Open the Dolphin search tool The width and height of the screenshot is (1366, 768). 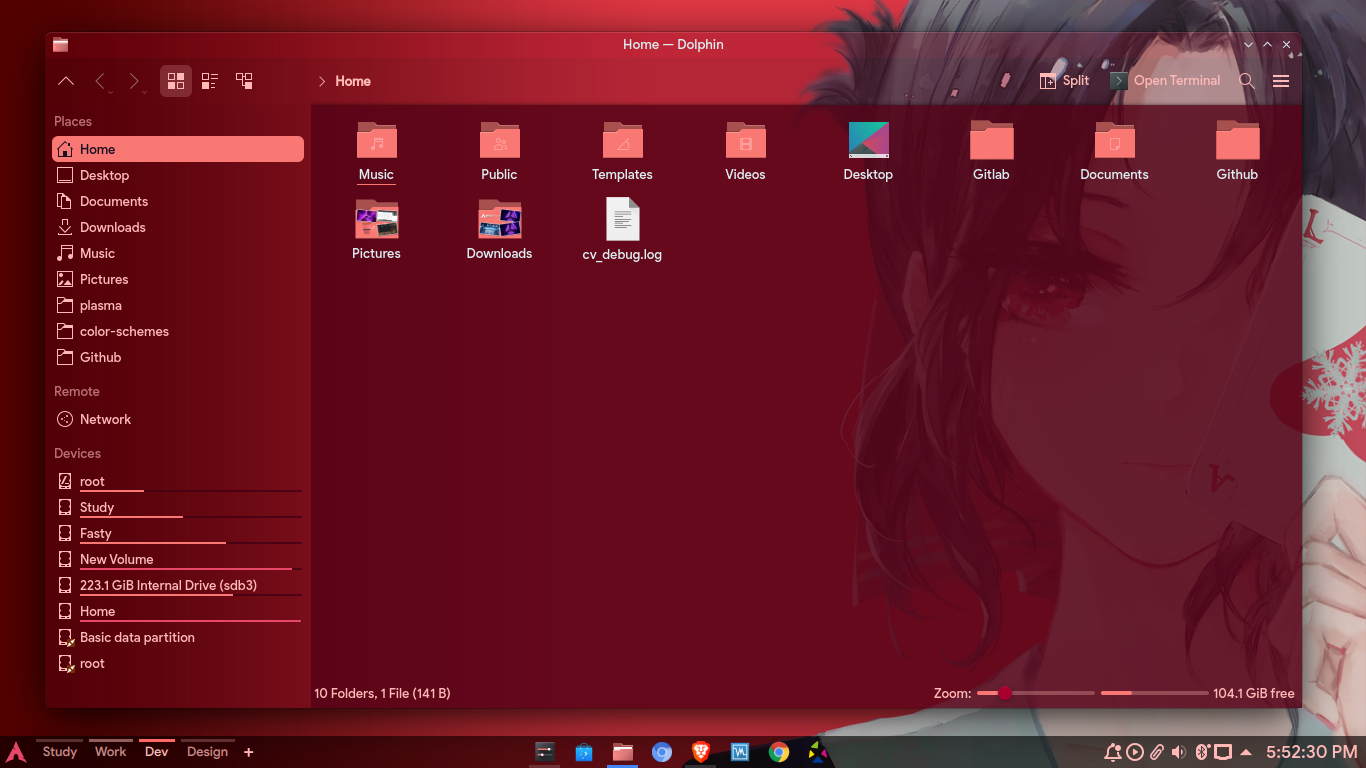click(1247, 81)
